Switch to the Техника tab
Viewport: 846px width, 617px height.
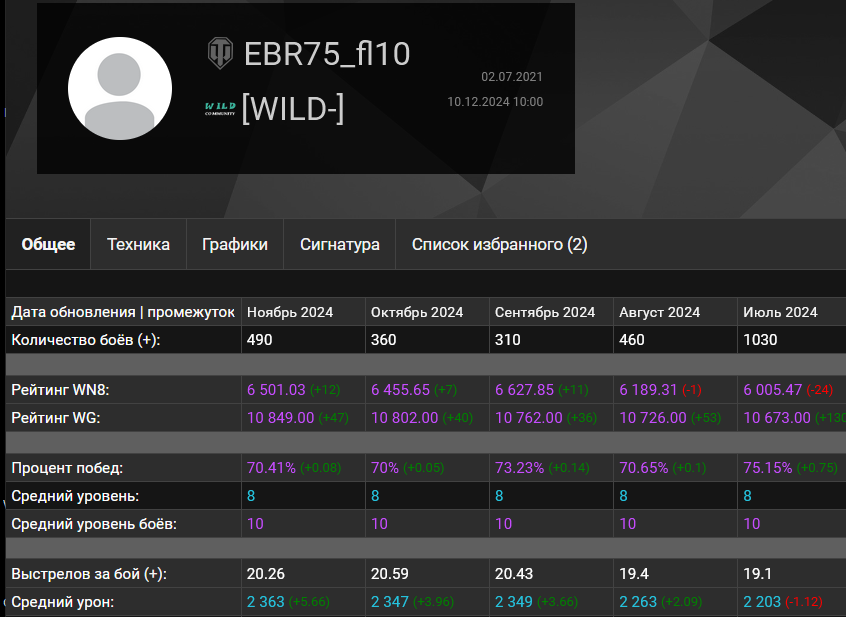click(x=138, y=244)
